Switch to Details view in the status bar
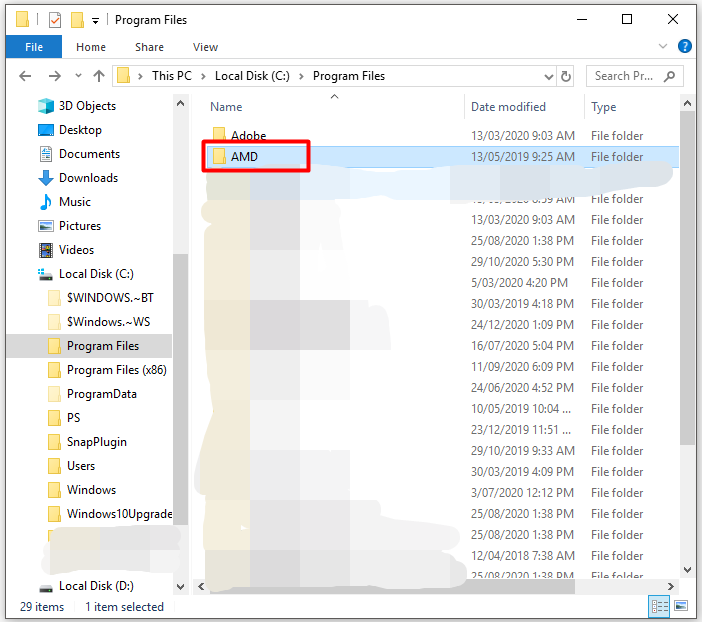Image resolution: width=702 pixels, height=622 pixels. click(x=659, y=607)
